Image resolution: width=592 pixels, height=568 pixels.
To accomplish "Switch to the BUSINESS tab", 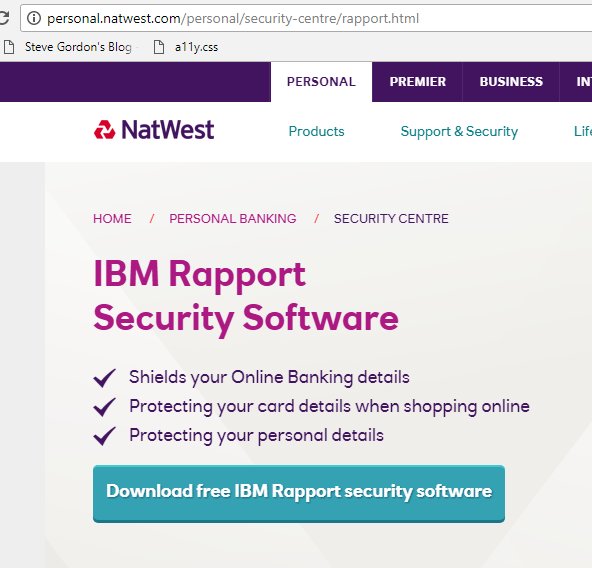I will click(511, 82).
